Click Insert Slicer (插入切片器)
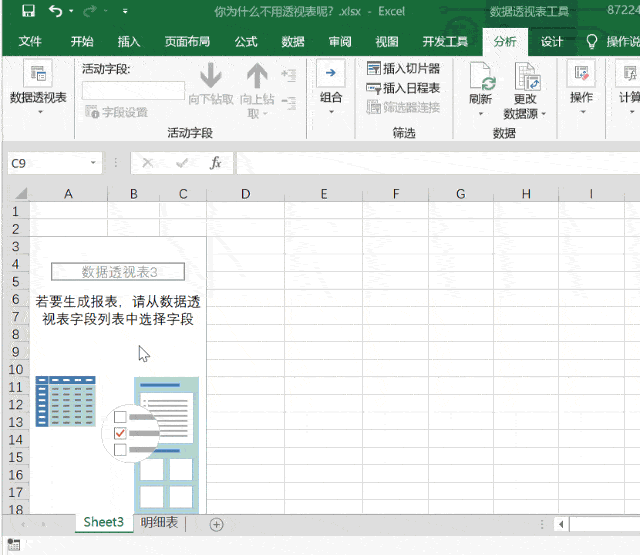 coord(404,69)
